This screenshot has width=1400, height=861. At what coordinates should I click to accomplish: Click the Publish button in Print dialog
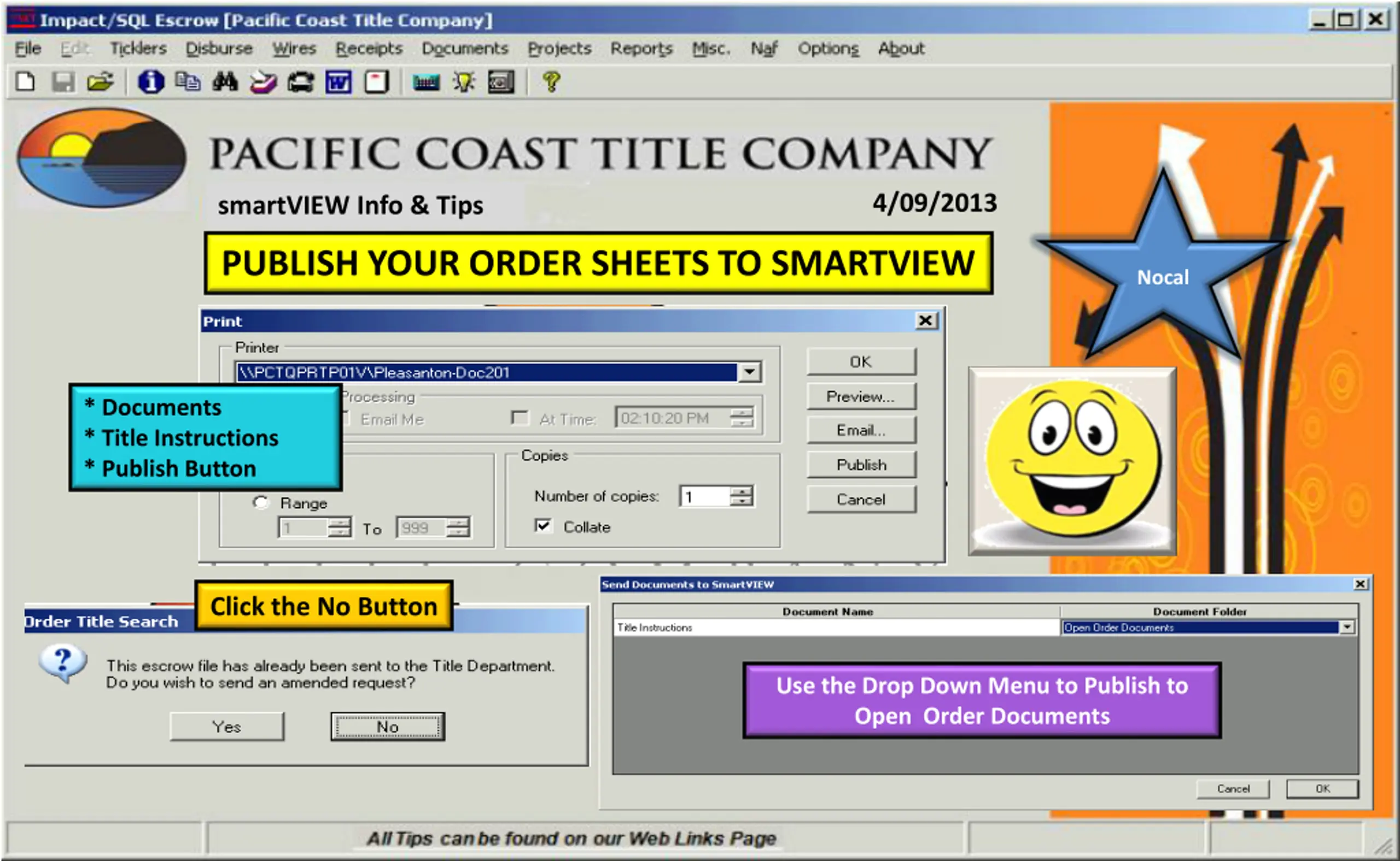(861, 465)
